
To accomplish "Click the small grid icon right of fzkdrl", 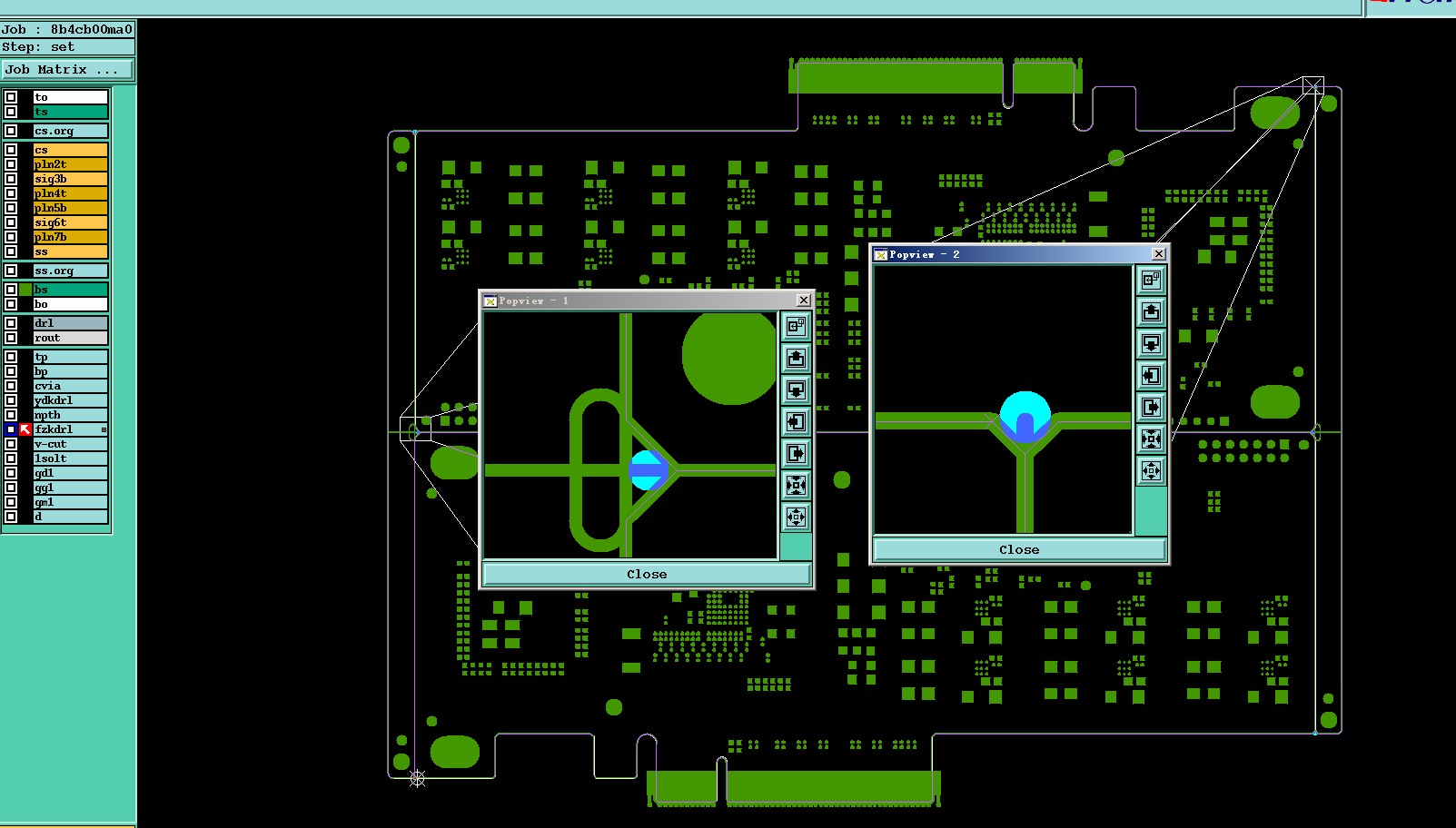I will click(x=104, y=429).
